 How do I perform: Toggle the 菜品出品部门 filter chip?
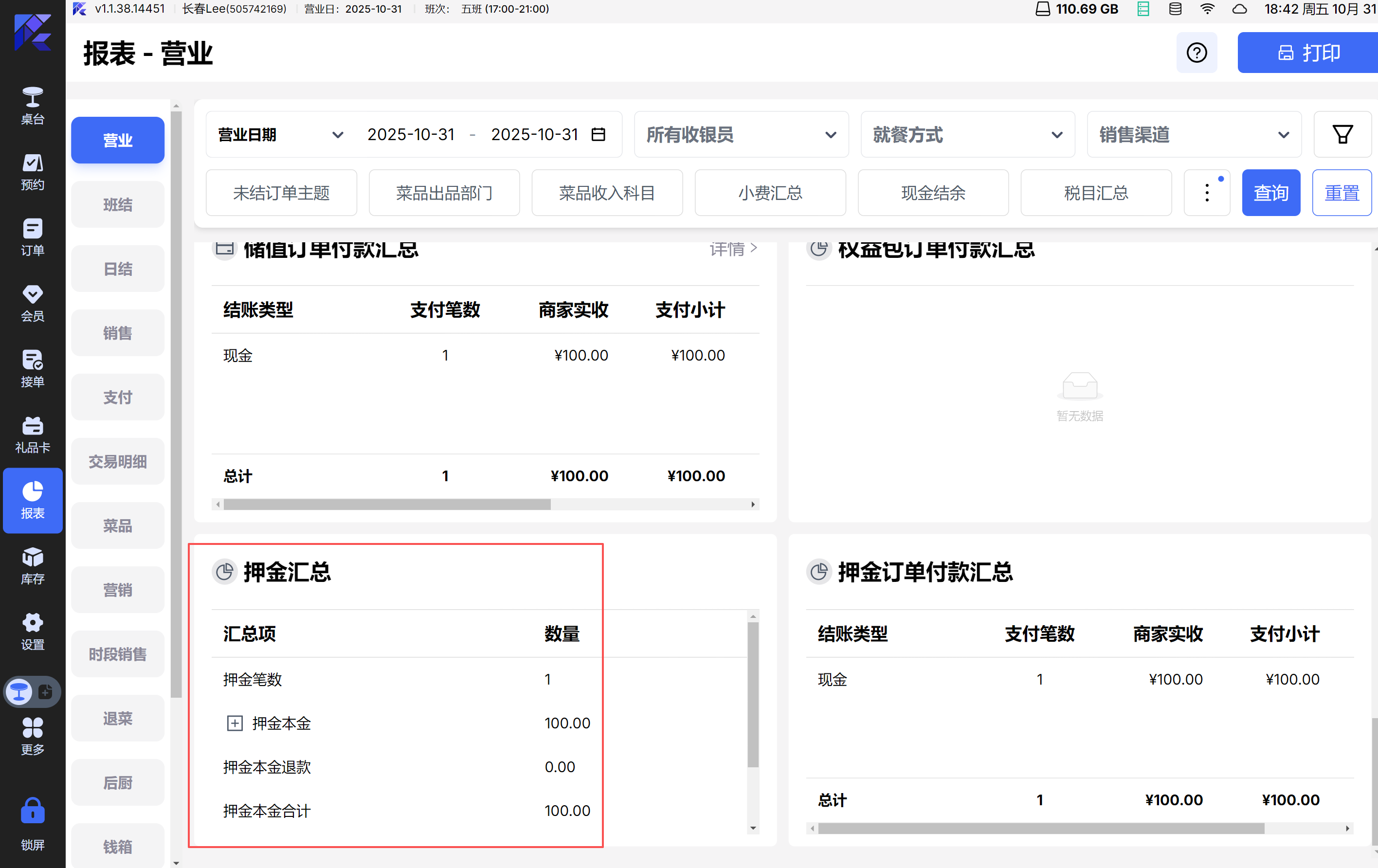click(x=444, y=193)
